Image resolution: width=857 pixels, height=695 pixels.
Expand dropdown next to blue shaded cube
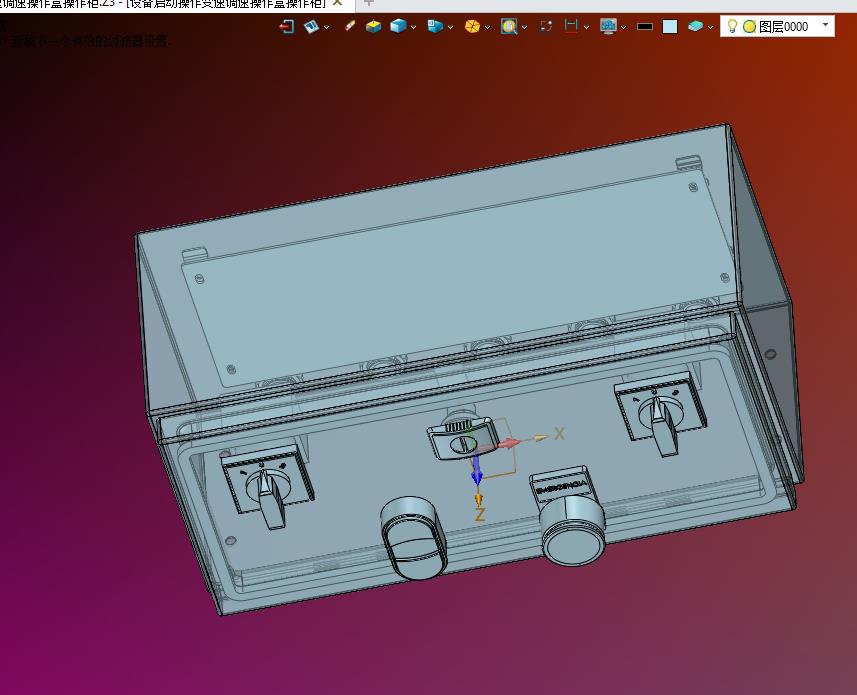point(413,27)
